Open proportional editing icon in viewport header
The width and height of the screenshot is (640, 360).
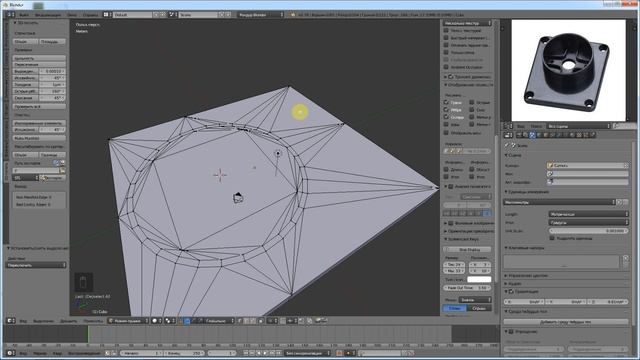271,321
